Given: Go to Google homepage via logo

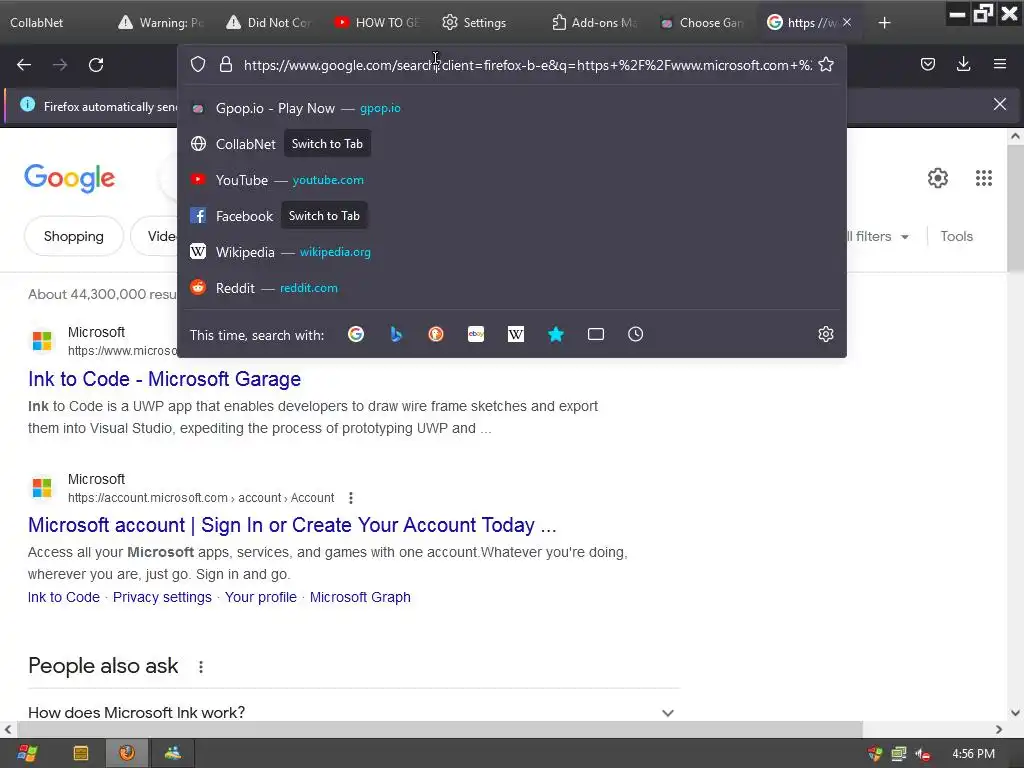Looking at the screenshot, I should tap(70, 178).
